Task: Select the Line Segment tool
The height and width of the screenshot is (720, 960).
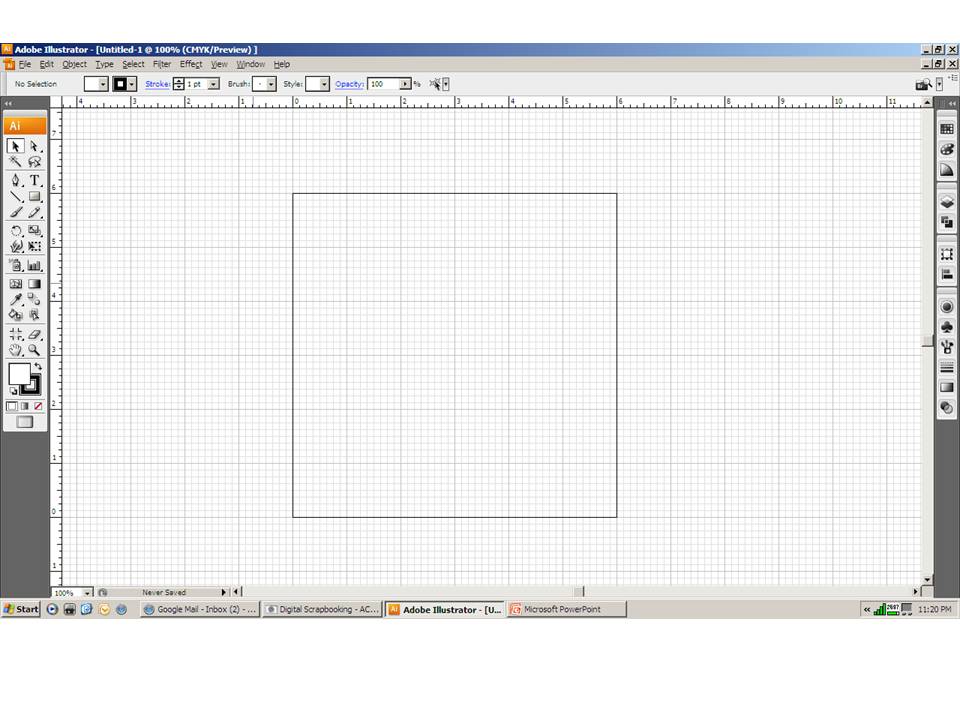Action: coord(16,197)
